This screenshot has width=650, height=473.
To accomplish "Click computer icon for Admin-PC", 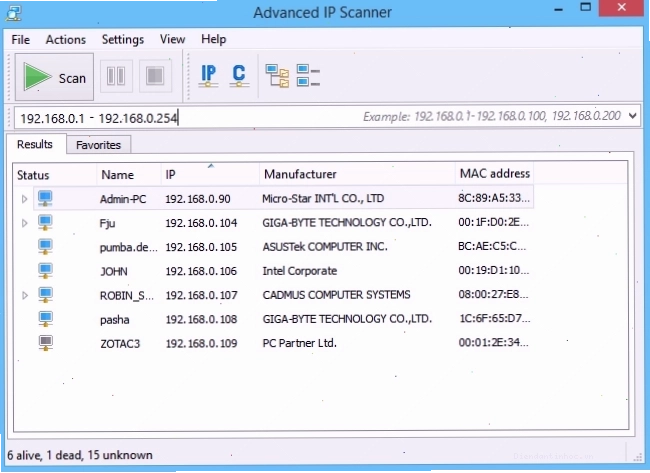I will (45, 199).
